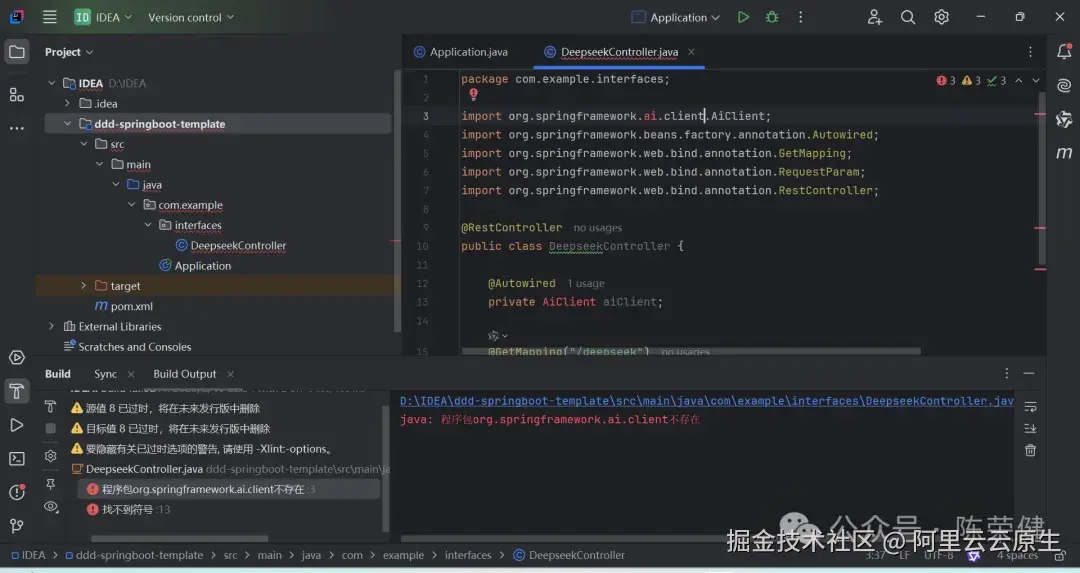Open the Maven tool window
1080x573 pixels.
coord(1063,153)
